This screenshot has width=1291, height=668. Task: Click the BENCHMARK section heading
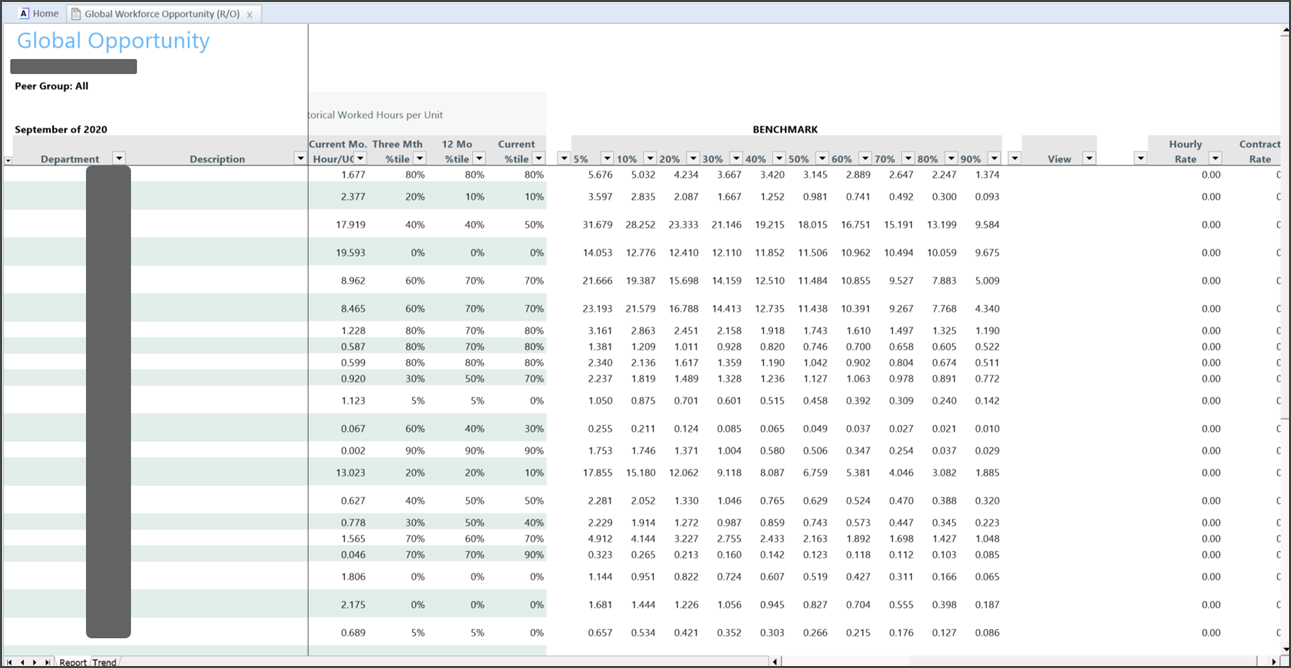[x=785, y=130]
